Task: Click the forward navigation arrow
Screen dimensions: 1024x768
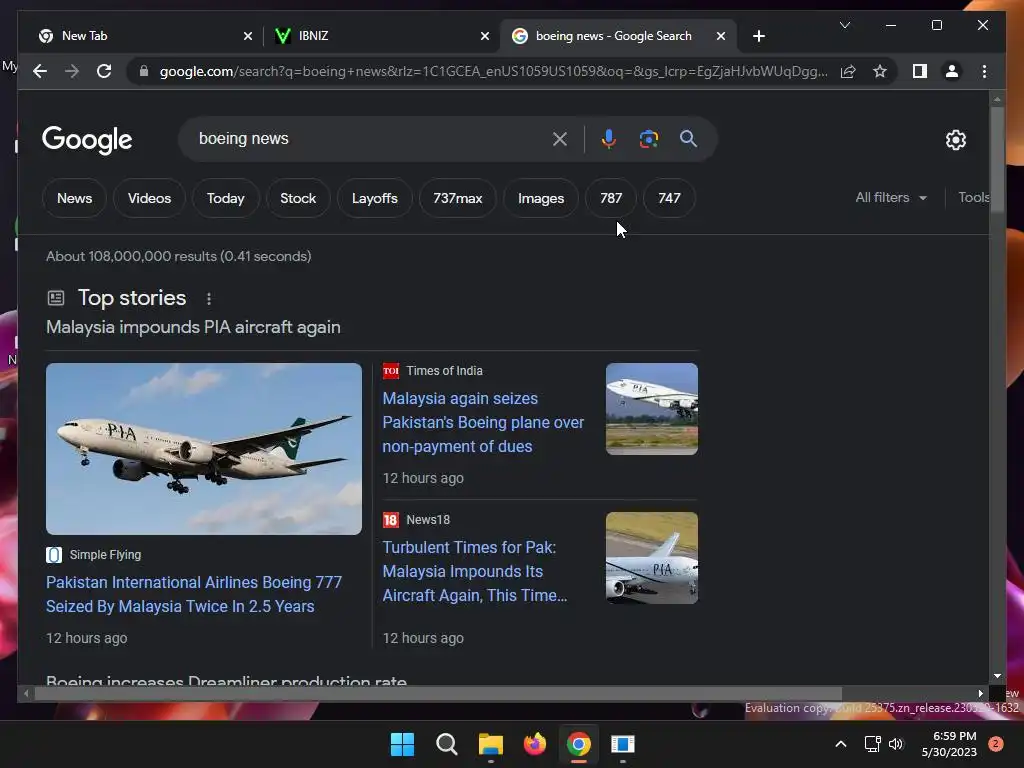Action: click(x=72, y=71)
